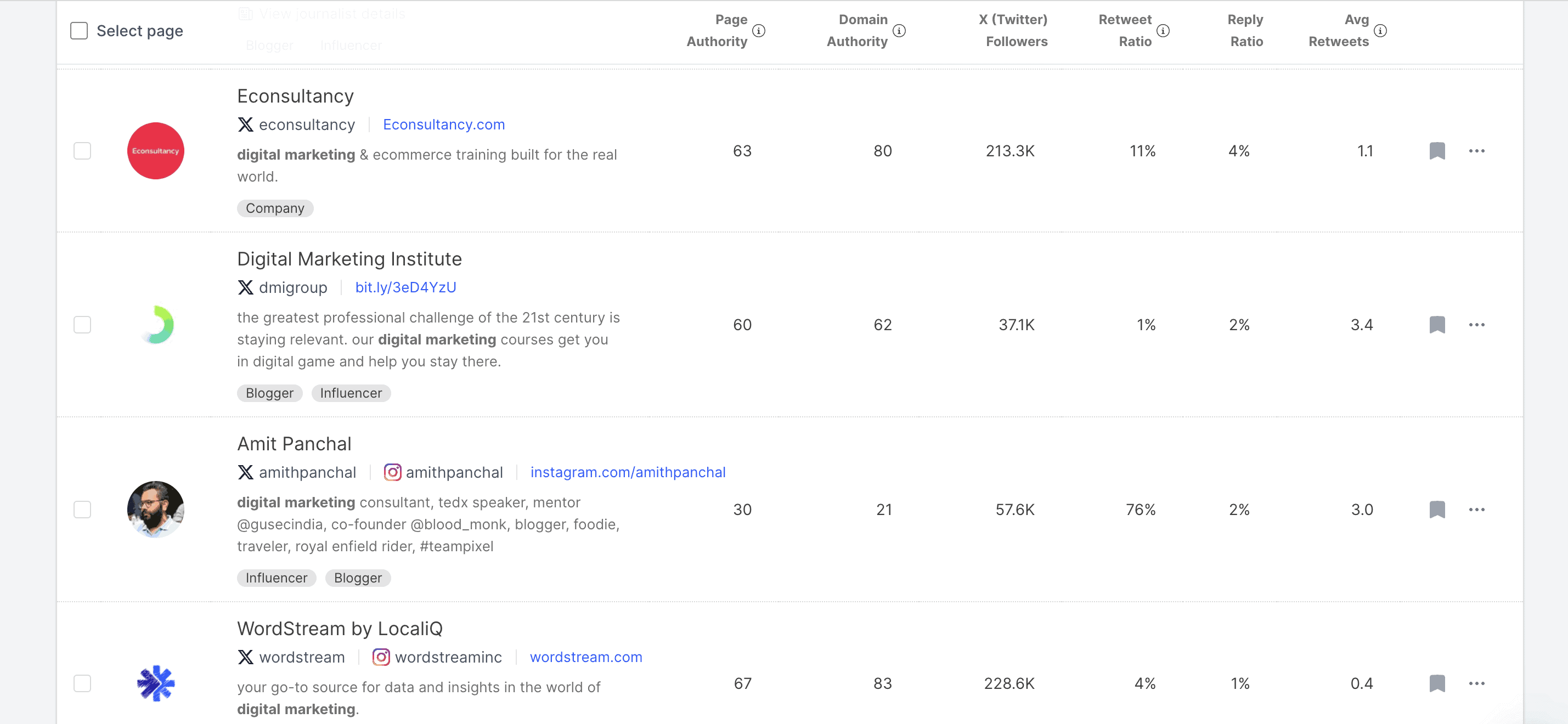Open the Econsultancy.com link
1568x724 pixels.
(443, 125)
